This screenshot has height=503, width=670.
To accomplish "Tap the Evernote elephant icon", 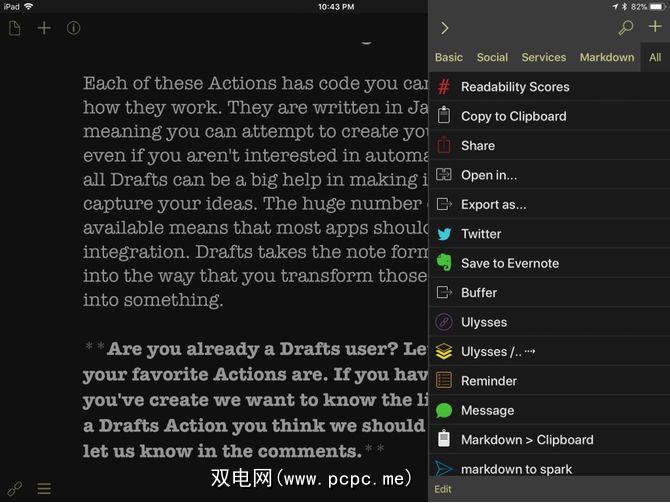I will (x=444, y=262).
